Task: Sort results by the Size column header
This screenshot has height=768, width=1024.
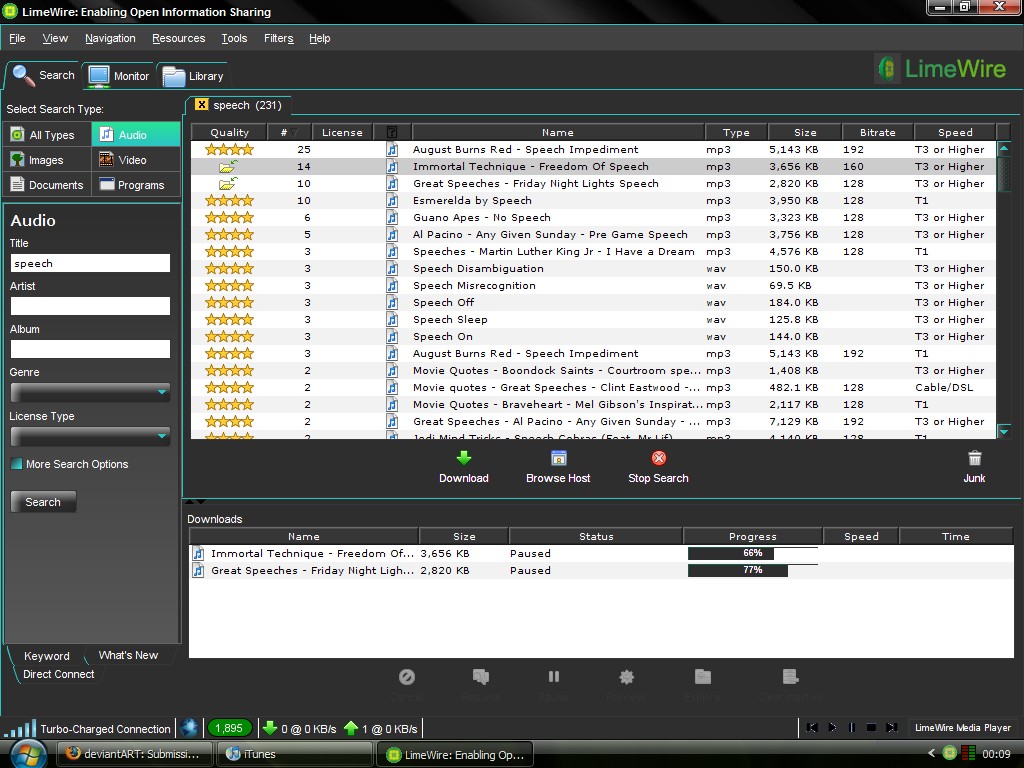Action: tap(805, 133)
